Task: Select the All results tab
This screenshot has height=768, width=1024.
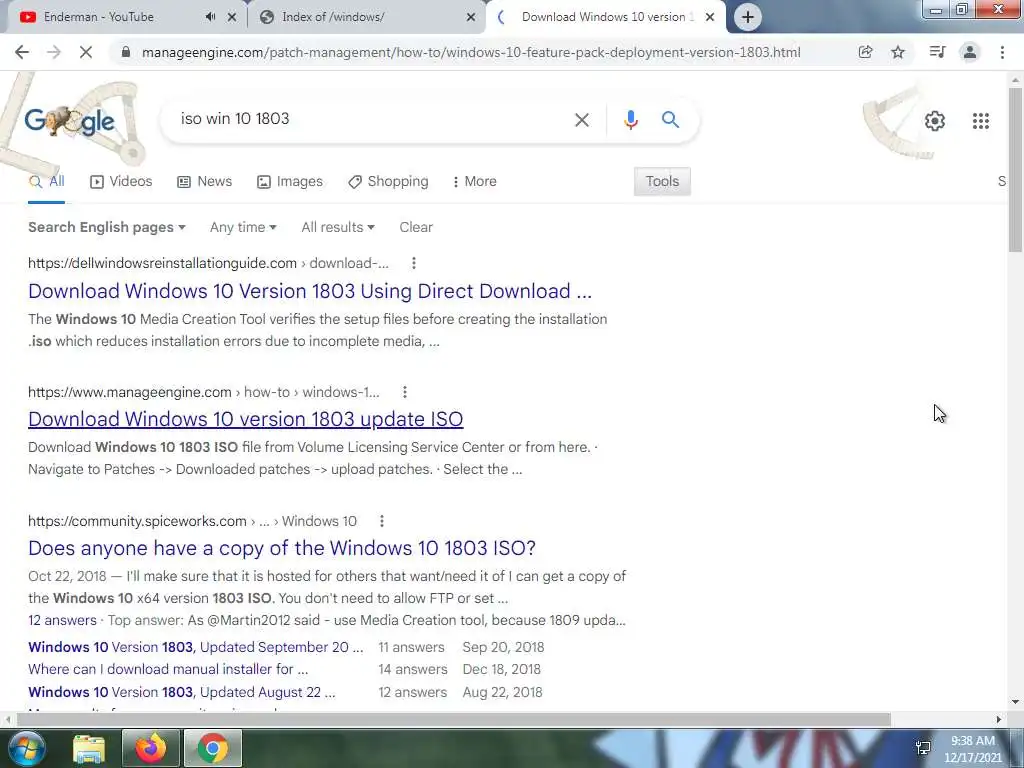Action: [46, 182]
